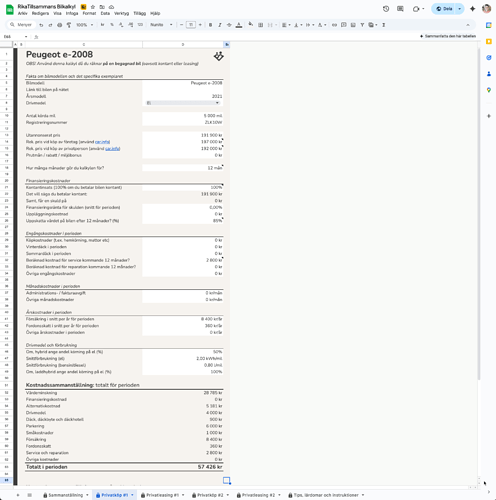
Task: Open the Redigera menu
Action: 40,13
